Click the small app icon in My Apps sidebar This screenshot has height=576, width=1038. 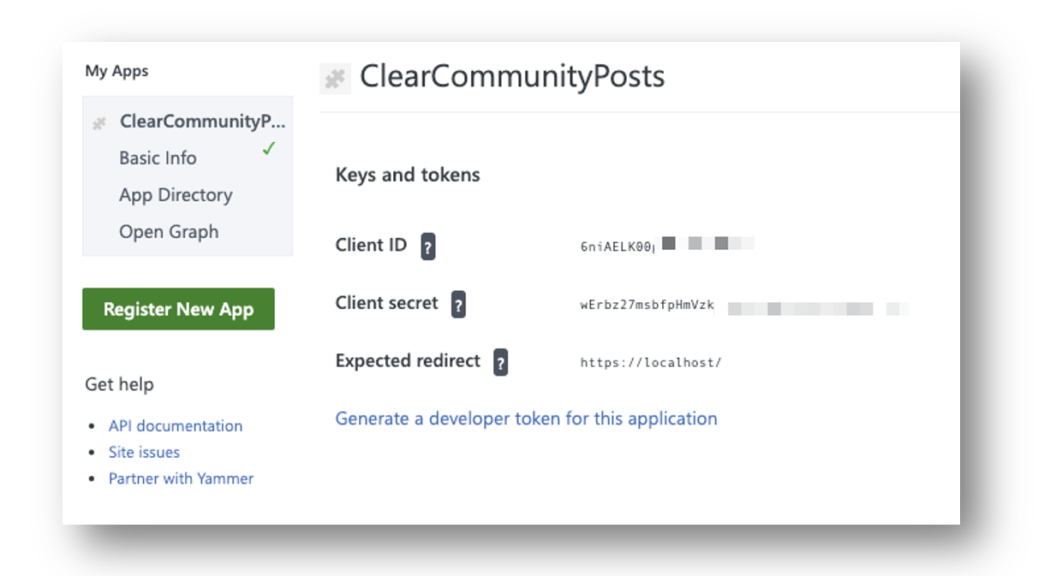(x=99, y=123)
